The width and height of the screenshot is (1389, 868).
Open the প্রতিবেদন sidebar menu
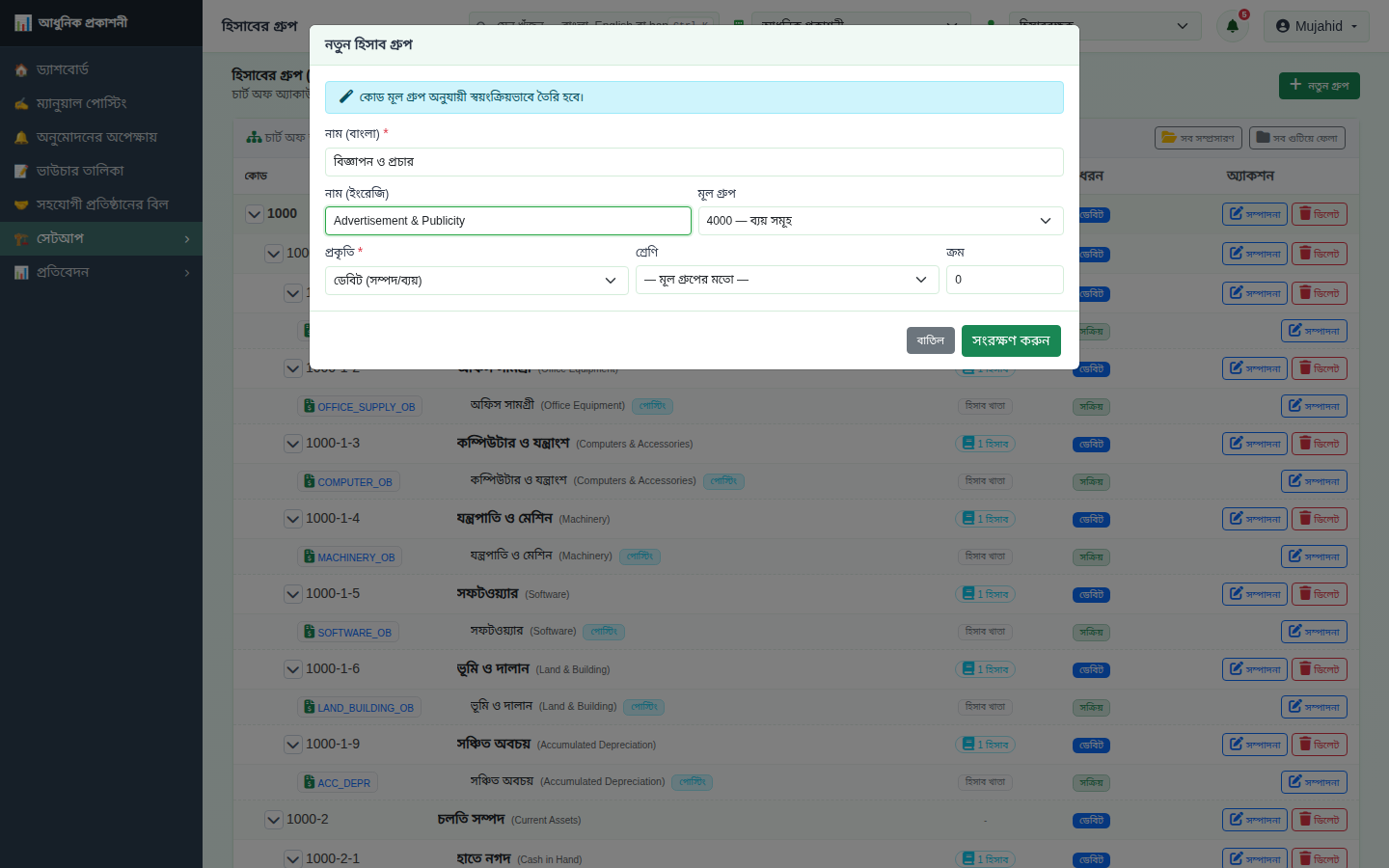[x=101, y=272]
